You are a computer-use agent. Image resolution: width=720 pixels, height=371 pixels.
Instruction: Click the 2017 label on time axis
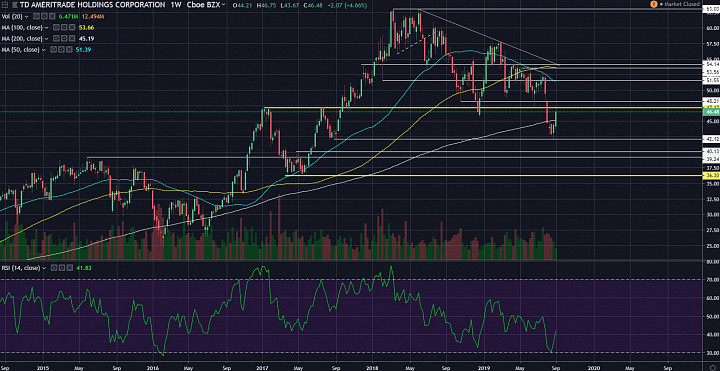(263, 367)
